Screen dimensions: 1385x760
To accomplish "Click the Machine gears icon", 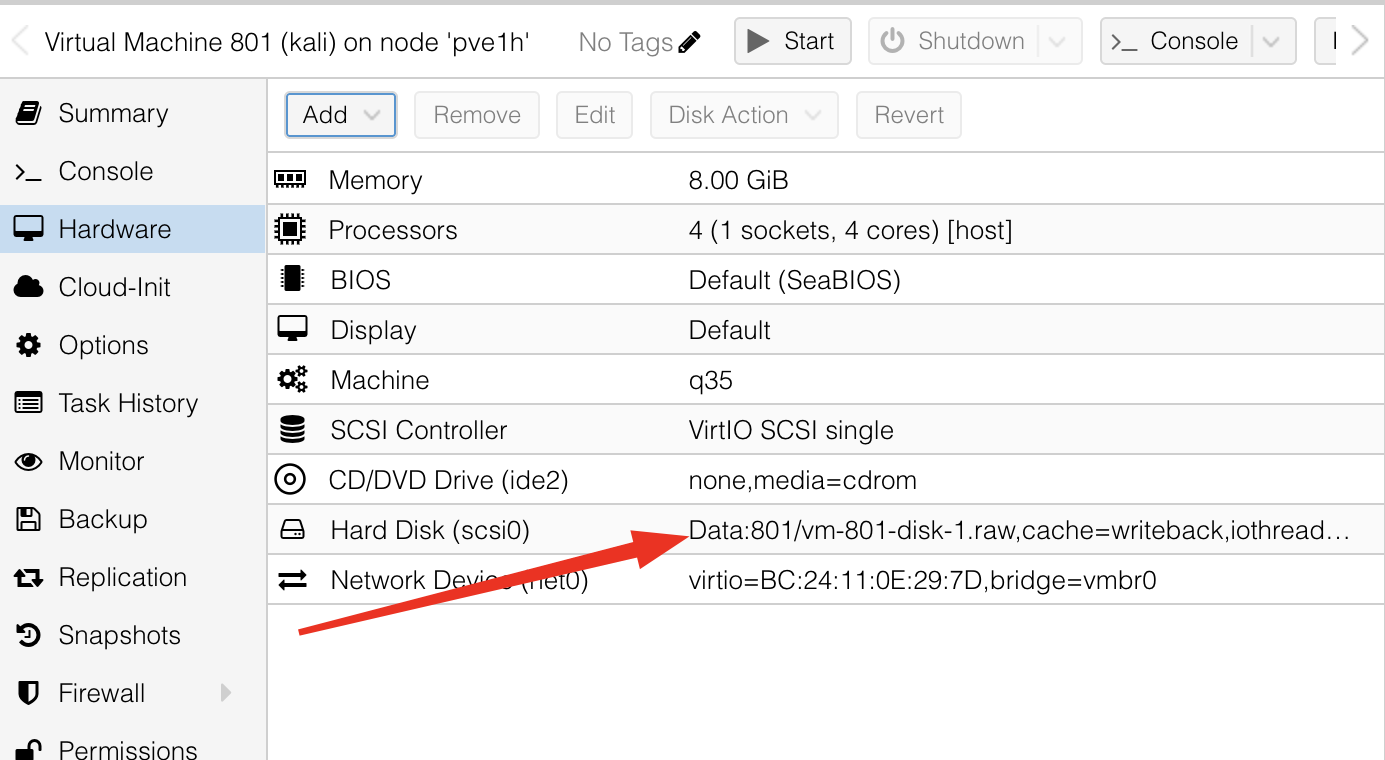I will (x=292, y=380).
